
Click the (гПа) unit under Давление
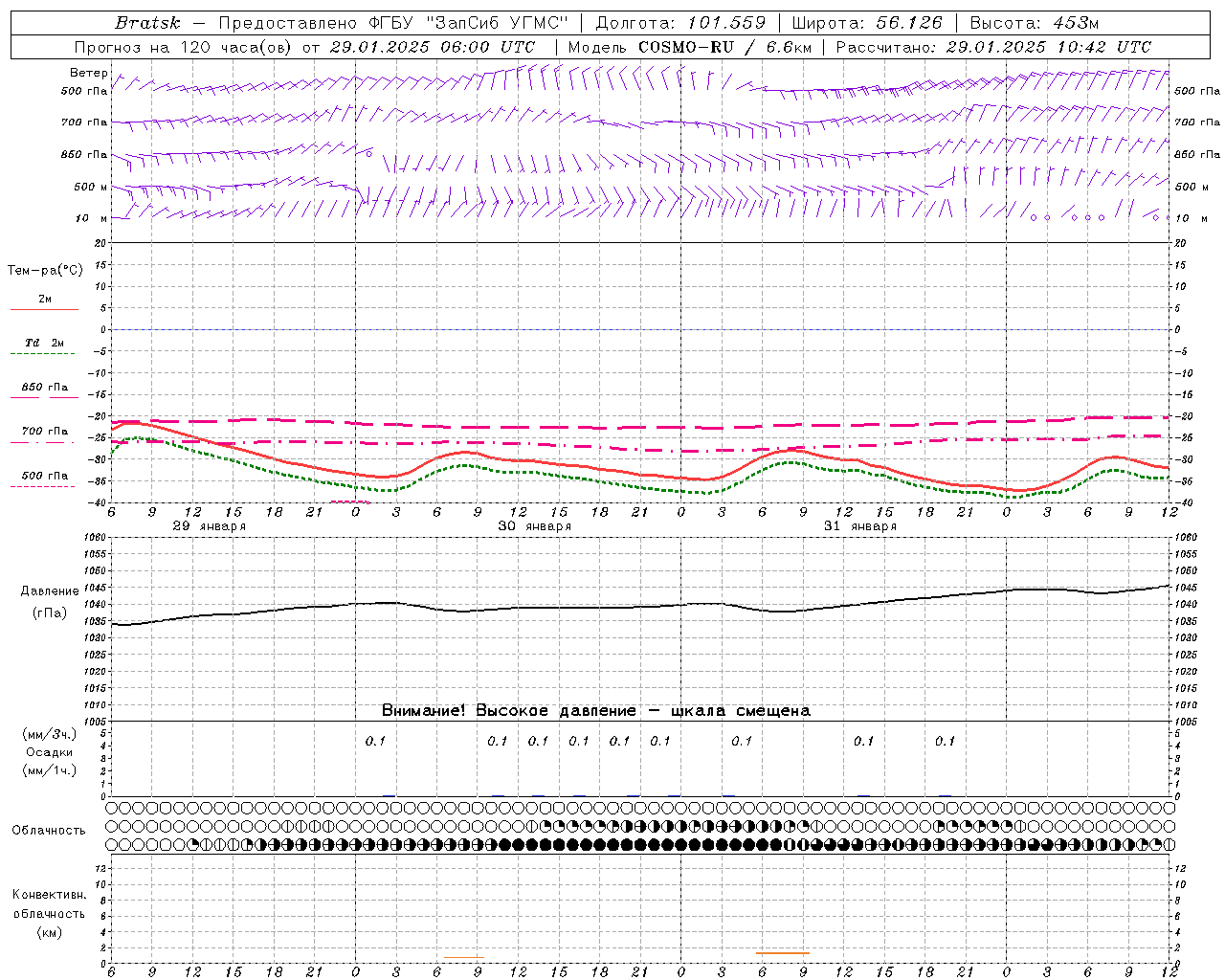coord(50,612)
